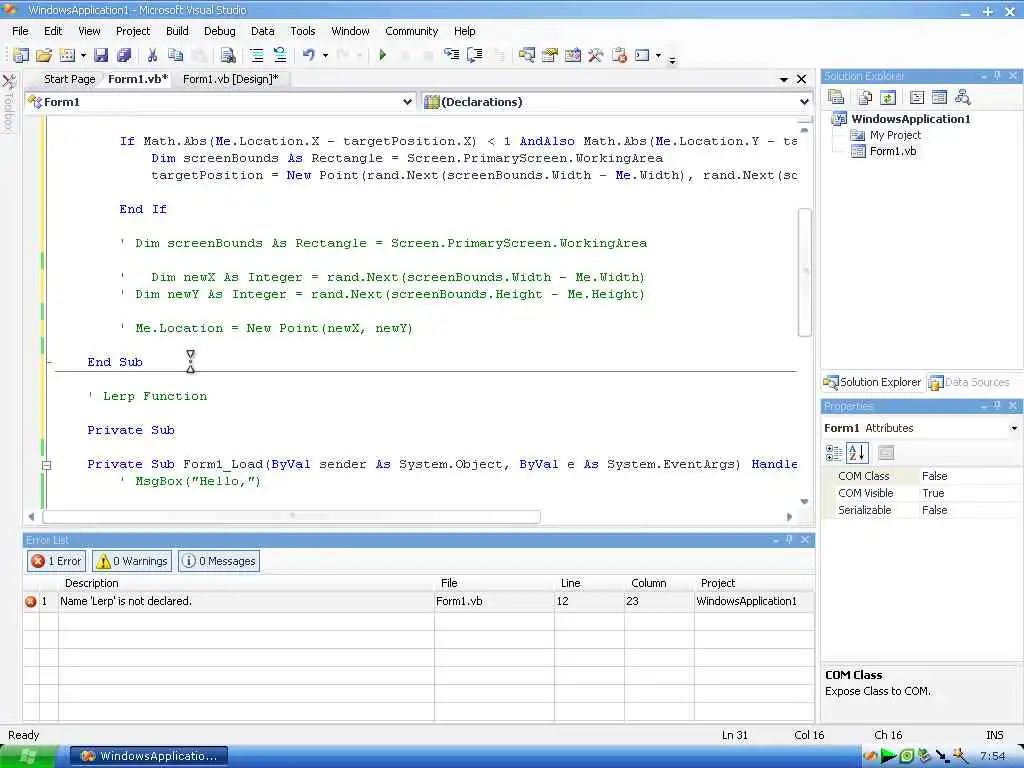Screen dimensions: 1024x768
Task: Open the auto-hidden Toolbox side tab
Action: [9, 102]
